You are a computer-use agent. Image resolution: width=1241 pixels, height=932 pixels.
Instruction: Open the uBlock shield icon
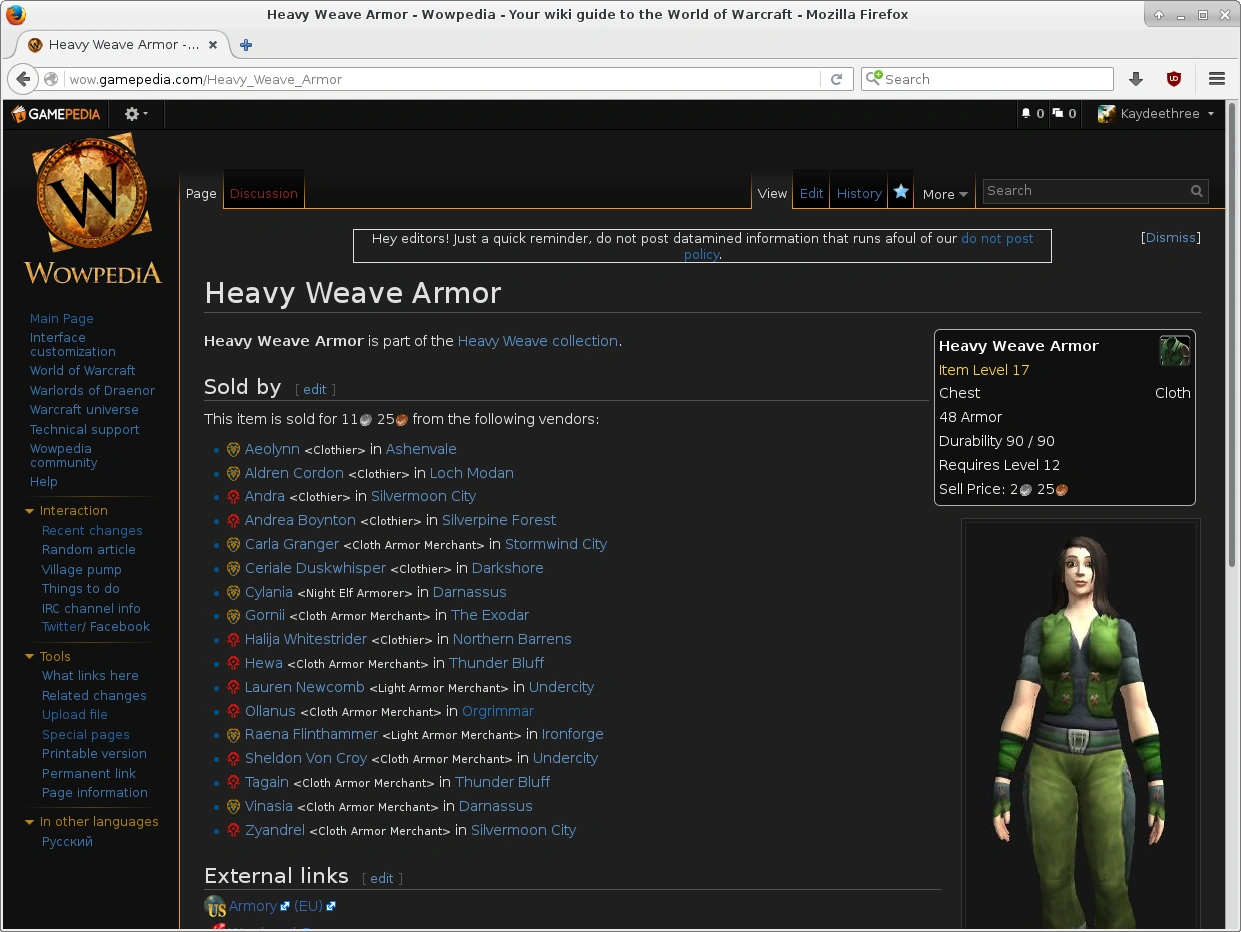(1174, 79)
